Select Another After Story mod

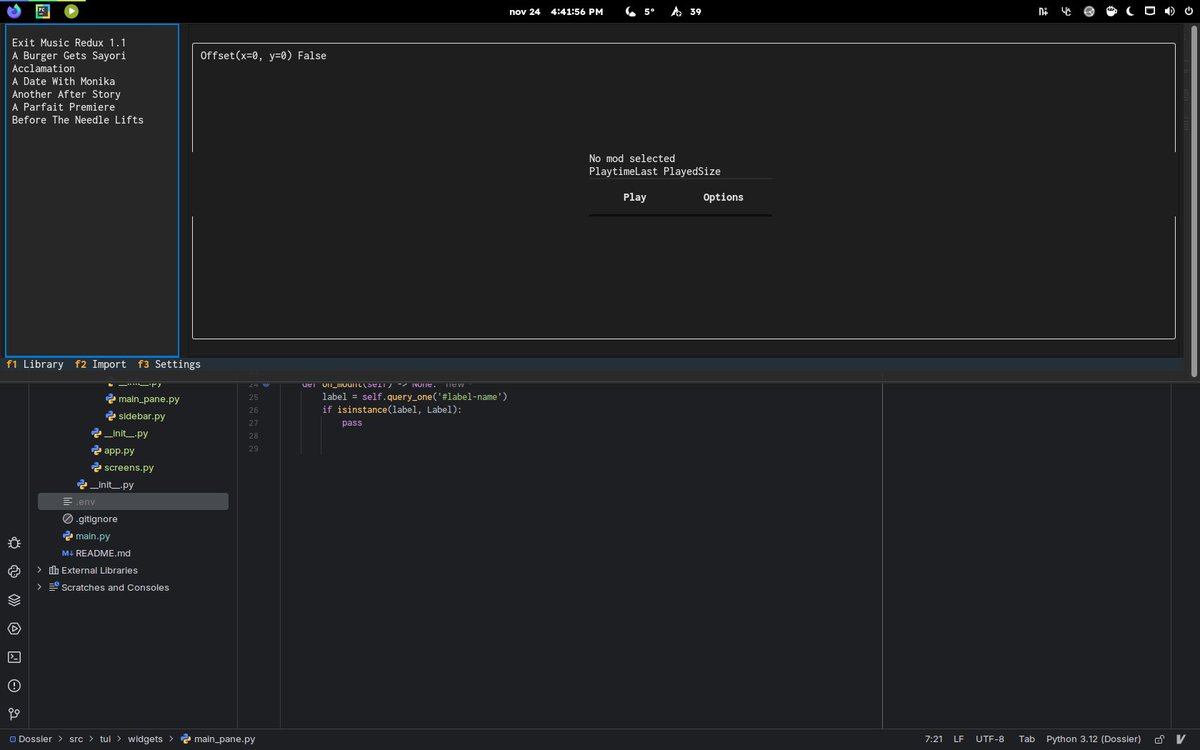click(x=66, y=94)
